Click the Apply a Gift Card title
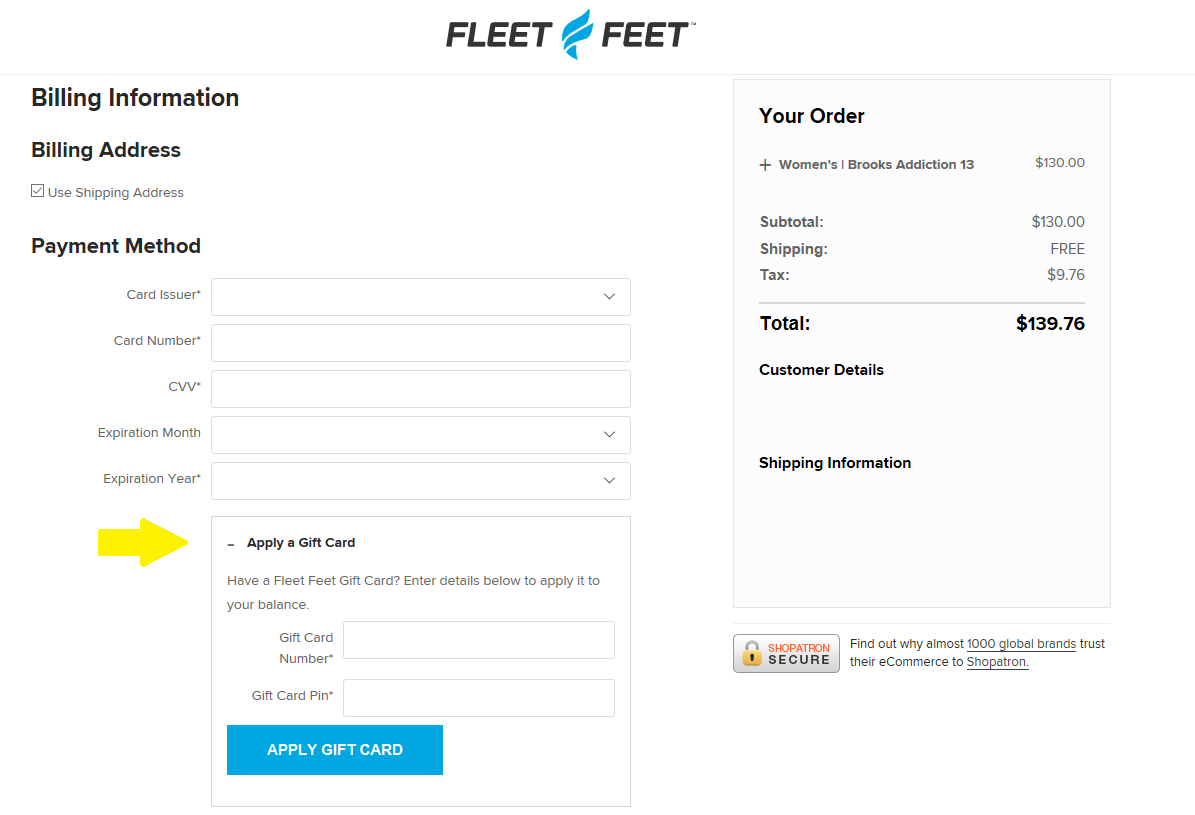The width and height of the screenshot is (1195, 815). click(x=301, y=543)
